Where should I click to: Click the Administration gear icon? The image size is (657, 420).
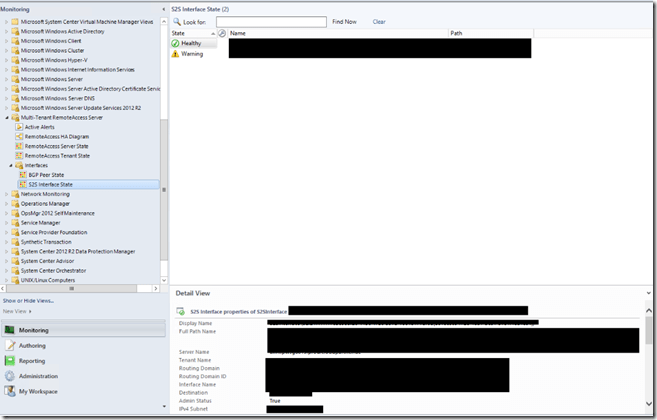[x=10, y=376]
